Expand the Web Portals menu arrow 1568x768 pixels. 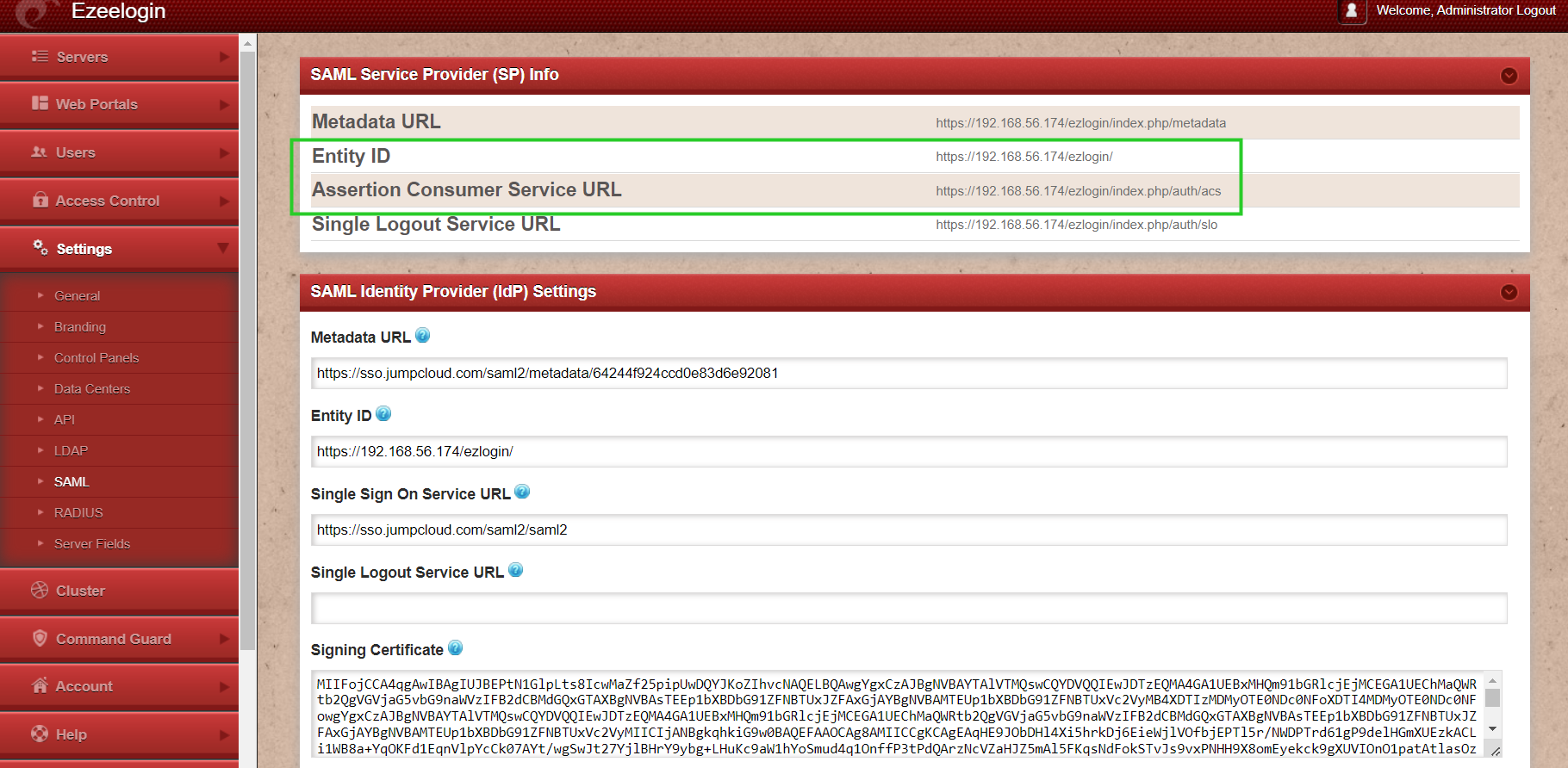click(x=224, y=105)
